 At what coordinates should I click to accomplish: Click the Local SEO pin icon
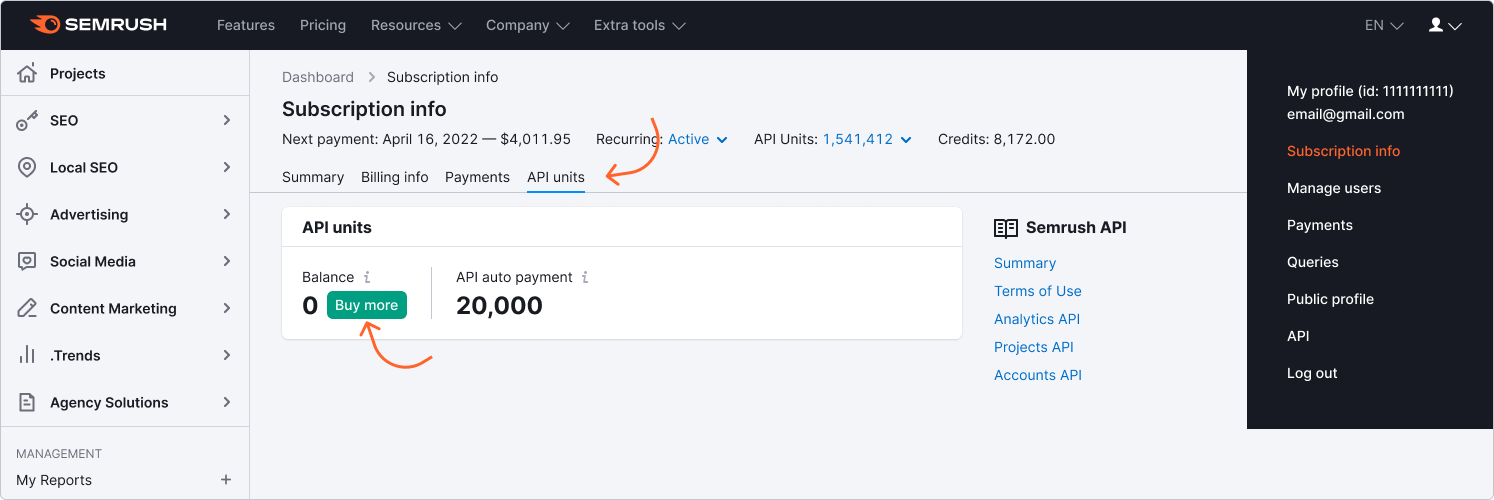[x=27, y=167]
